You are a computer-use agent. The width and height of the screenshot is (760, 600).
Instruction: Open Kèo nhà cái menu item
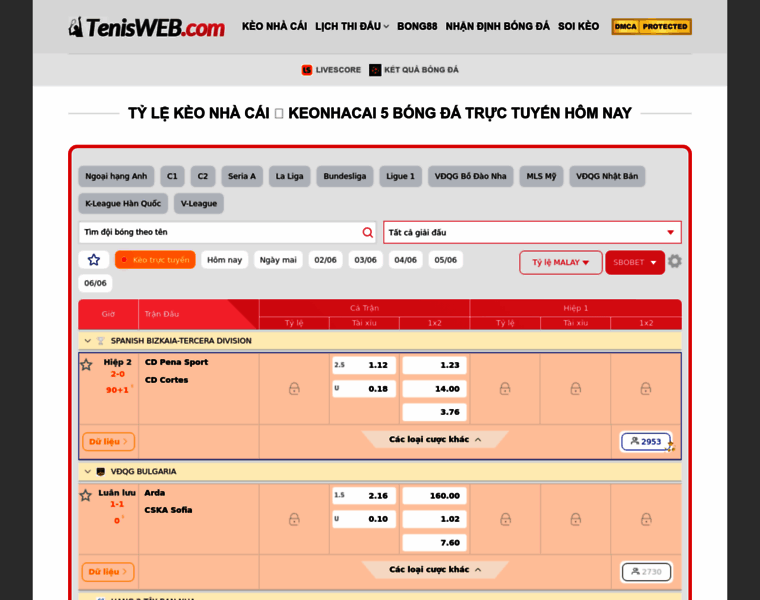[275, 26]
